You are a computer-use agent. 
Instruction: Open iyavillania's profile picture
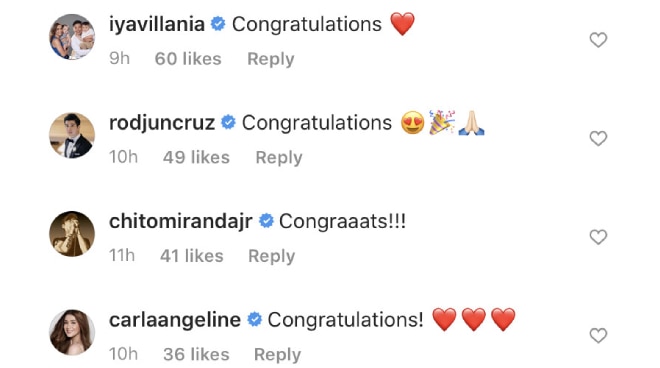point(72,37)
